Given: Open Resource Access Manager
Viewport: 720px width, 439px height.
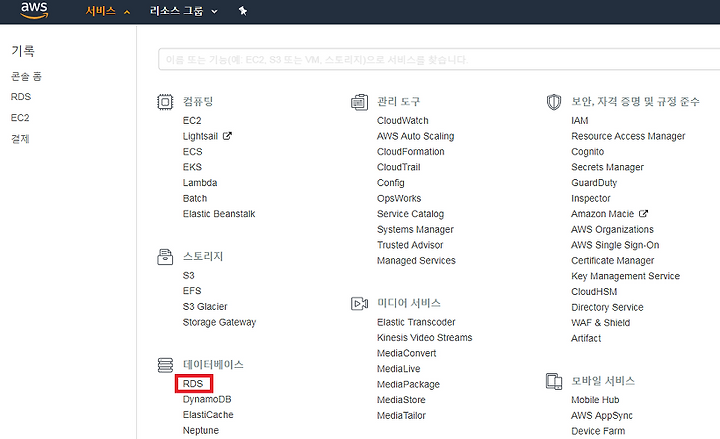Looking at the screenshot, I should pyautogui.click(x=628, y=136).
